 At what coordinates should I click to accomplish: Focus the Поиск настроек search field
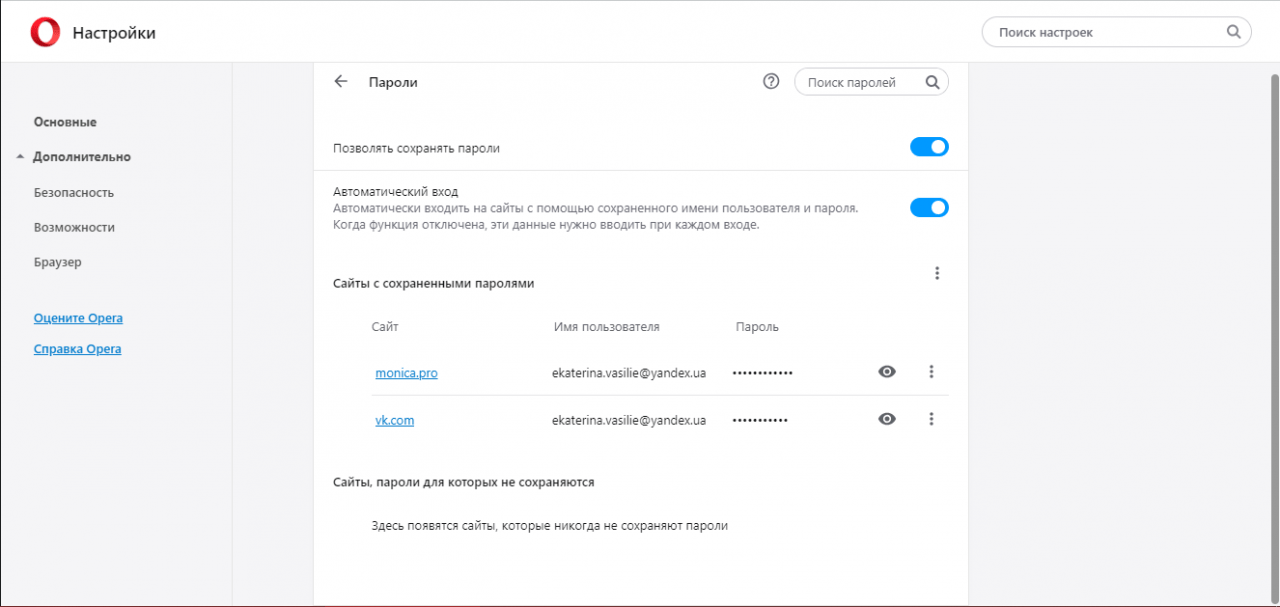pos(1105,32)
